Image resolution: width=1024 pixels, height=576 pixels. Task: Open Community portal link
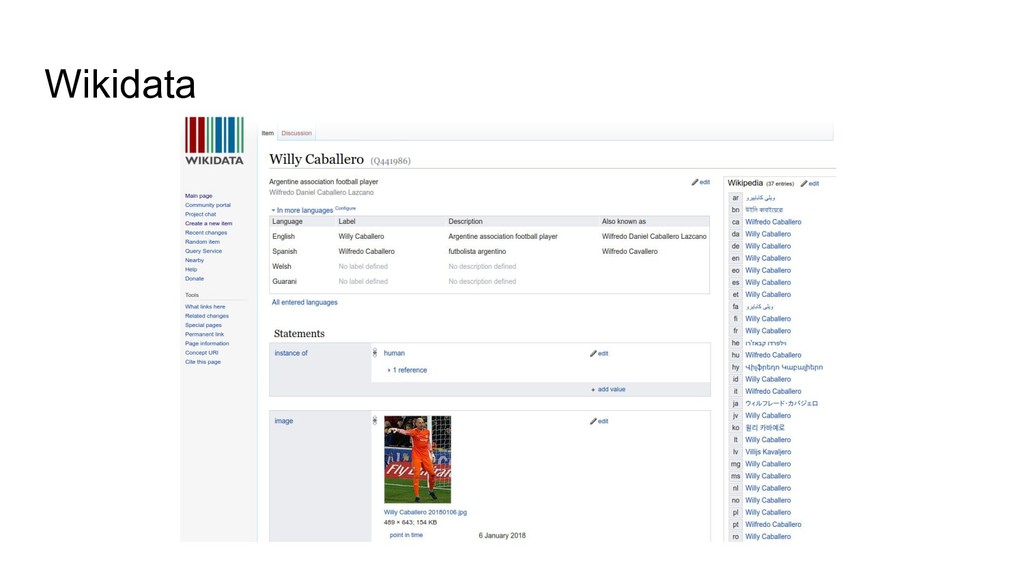pos(208,205)
